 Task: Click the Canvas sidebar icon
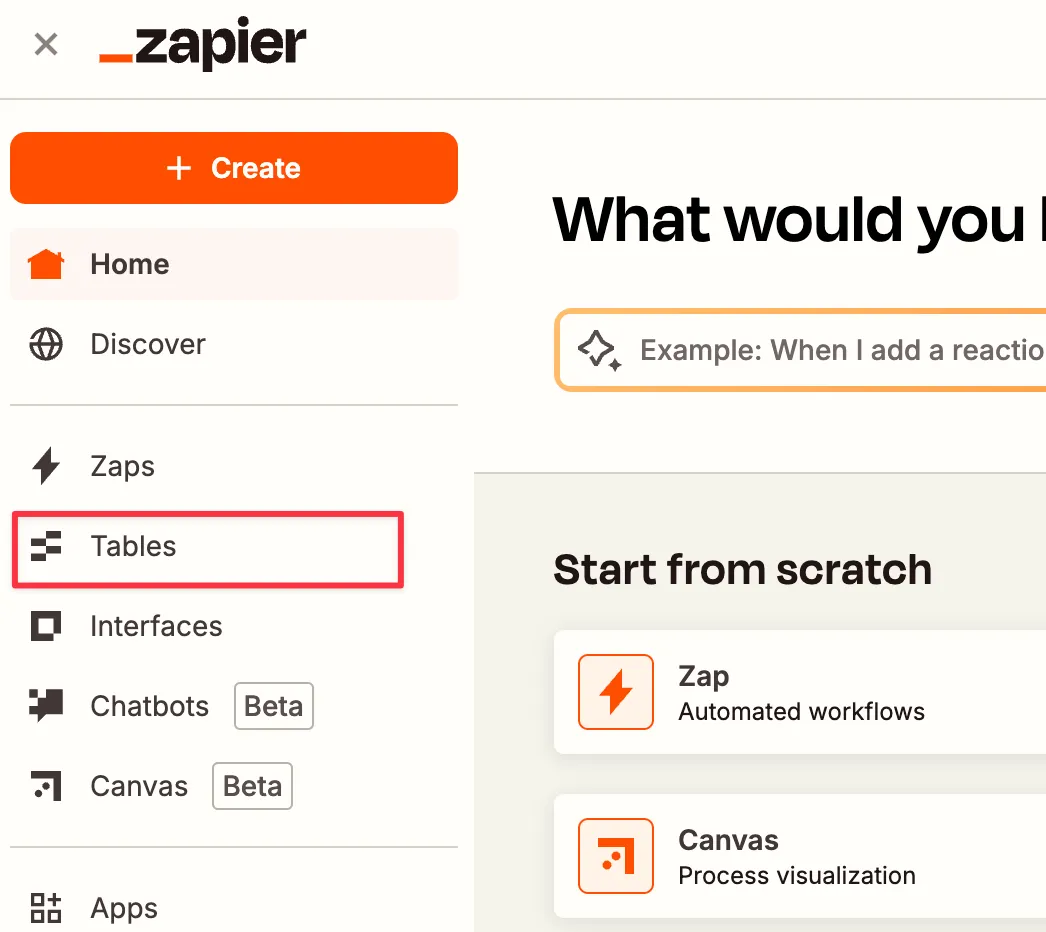tap(46, 786)
